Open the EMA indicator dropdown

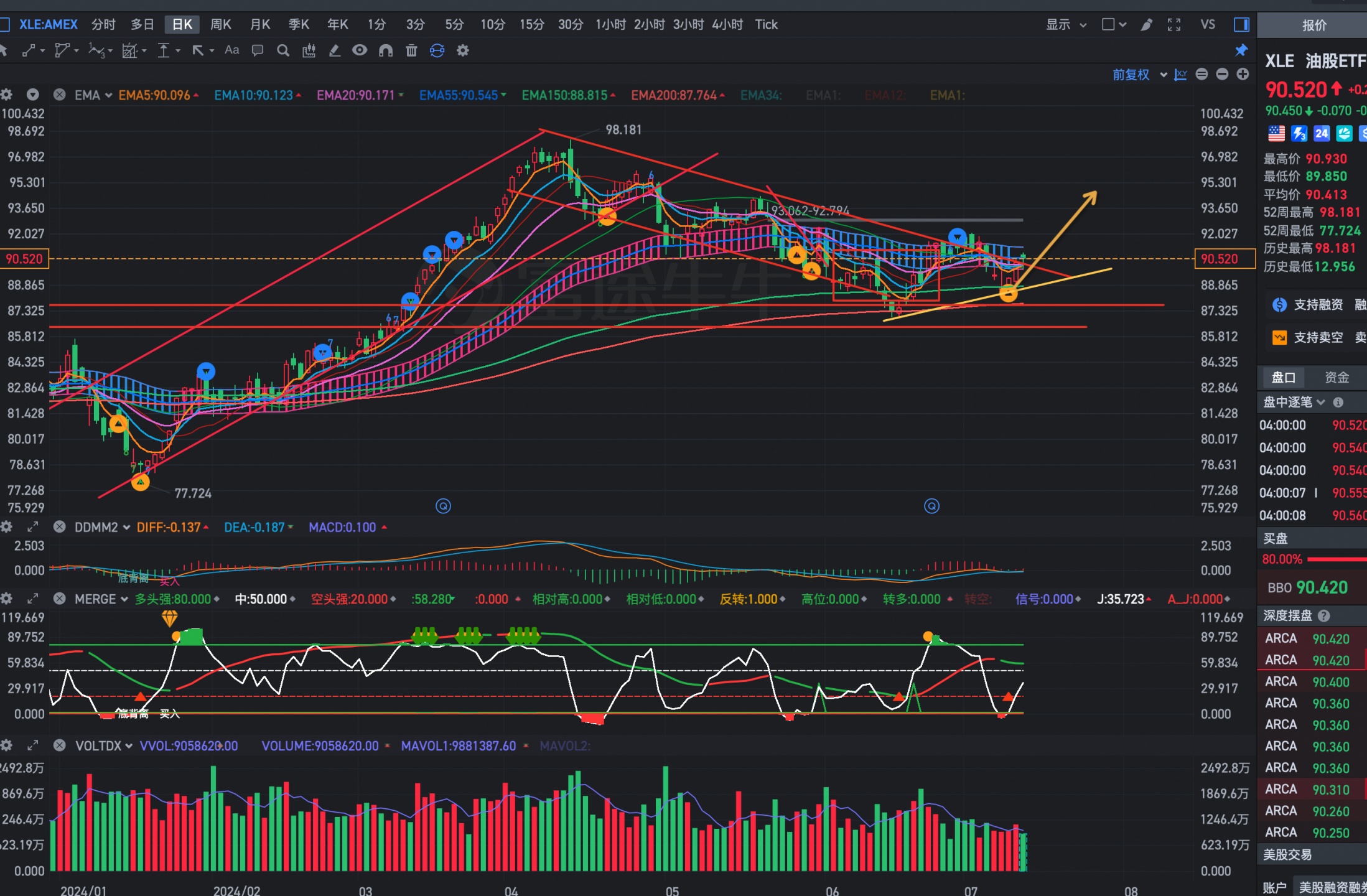pos(93,95)
